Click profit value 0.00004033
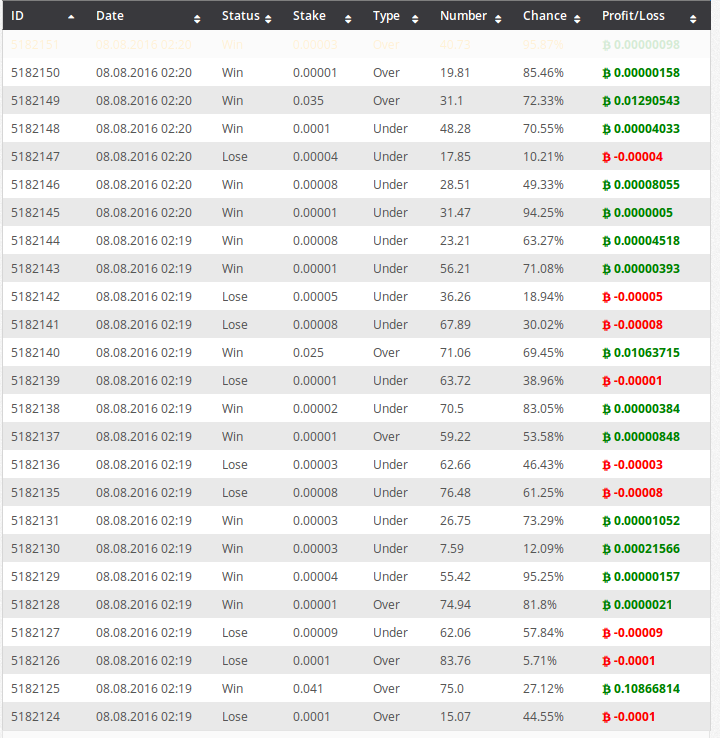 647,129
